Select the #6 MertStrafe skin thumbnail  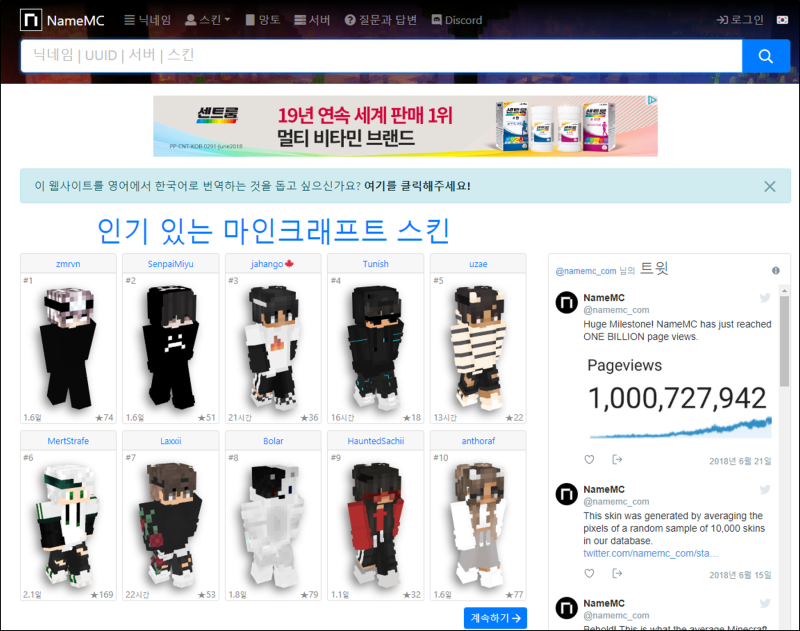click(x=68, y=524)
